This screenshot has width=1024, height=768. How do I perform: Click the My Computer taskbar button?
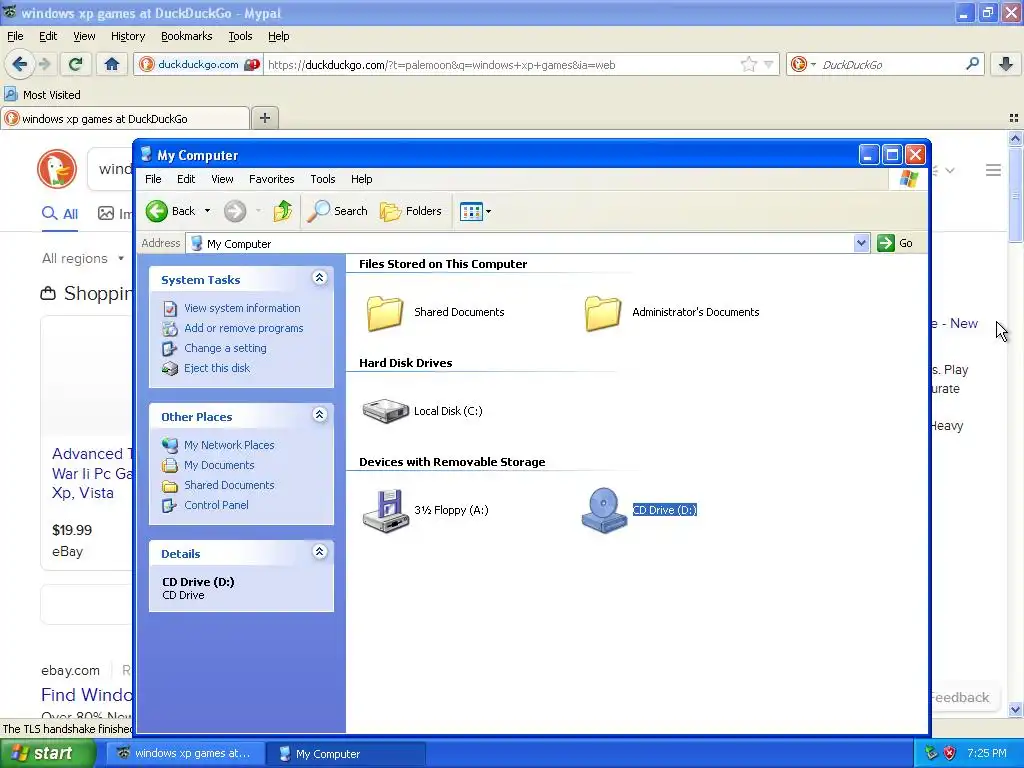345,754
